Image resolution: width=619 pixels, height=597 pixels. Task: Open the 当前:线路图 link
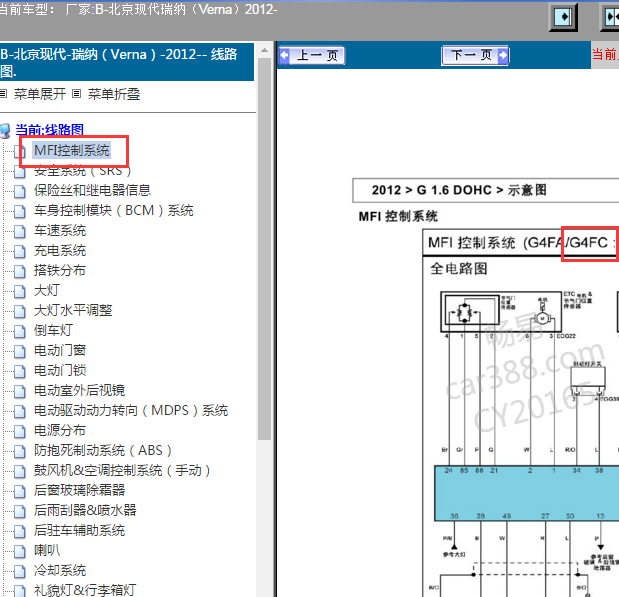pyautogui.click(x=49, y=130)
